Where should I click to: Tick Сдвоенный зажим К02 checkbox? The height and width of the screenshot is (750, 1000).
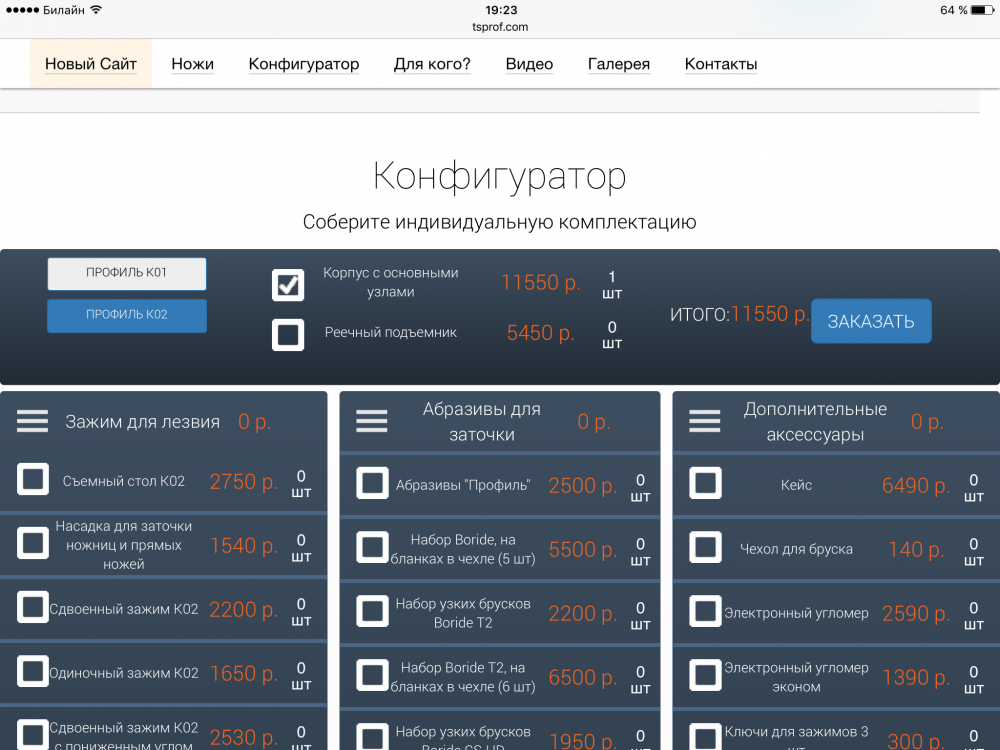click(33, 608)
